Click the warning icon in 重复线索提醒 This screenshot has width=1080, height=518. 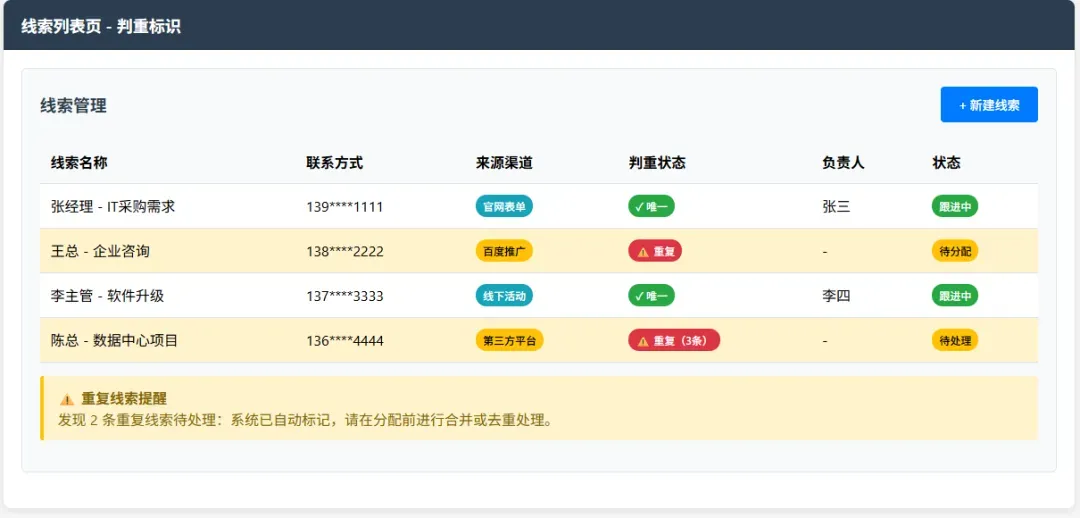pos(67,399)
